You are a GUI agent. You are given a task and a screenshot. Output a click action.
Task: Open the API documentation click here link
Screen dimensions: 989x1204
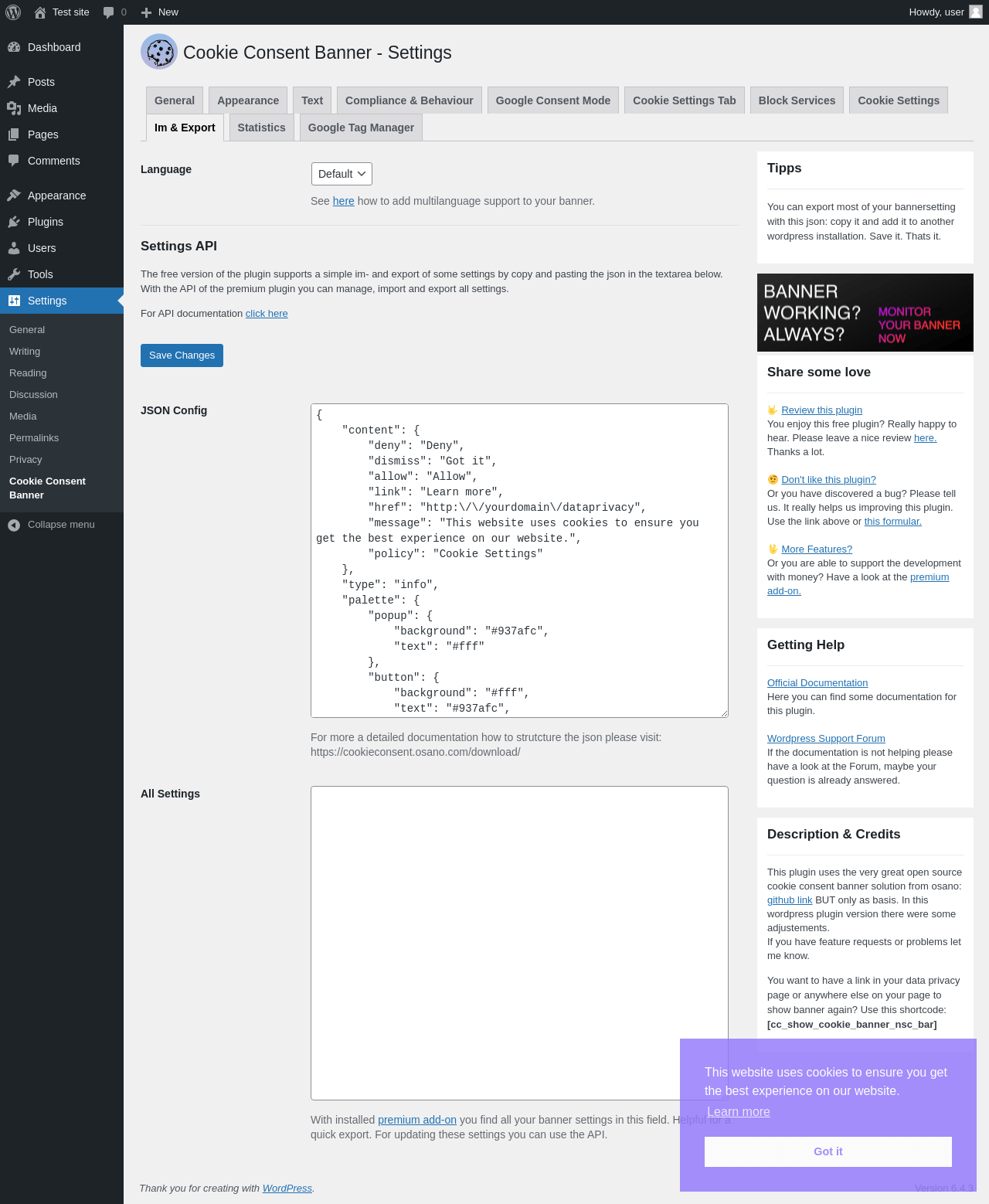pos(267,314)
